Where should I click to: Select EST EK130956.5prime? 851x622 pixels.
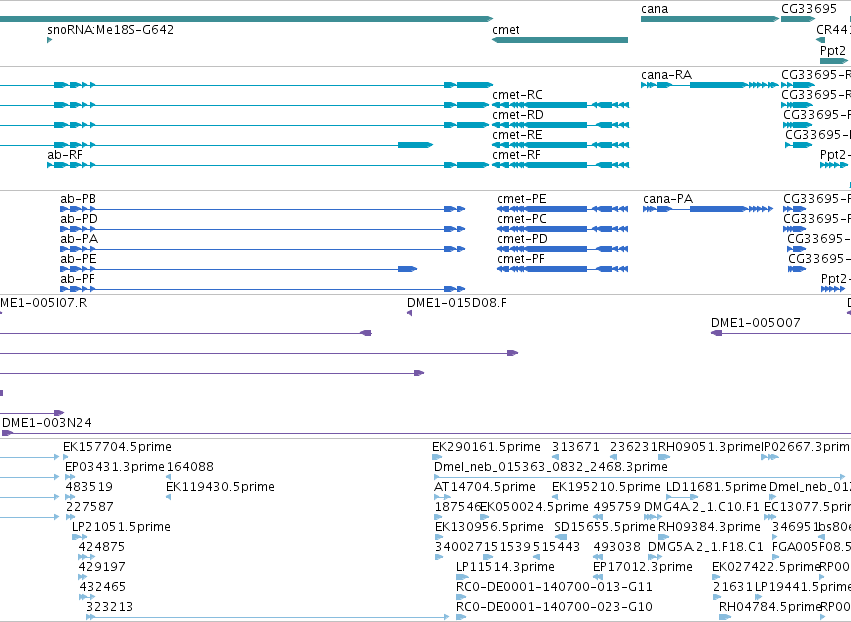click(489, 527)
